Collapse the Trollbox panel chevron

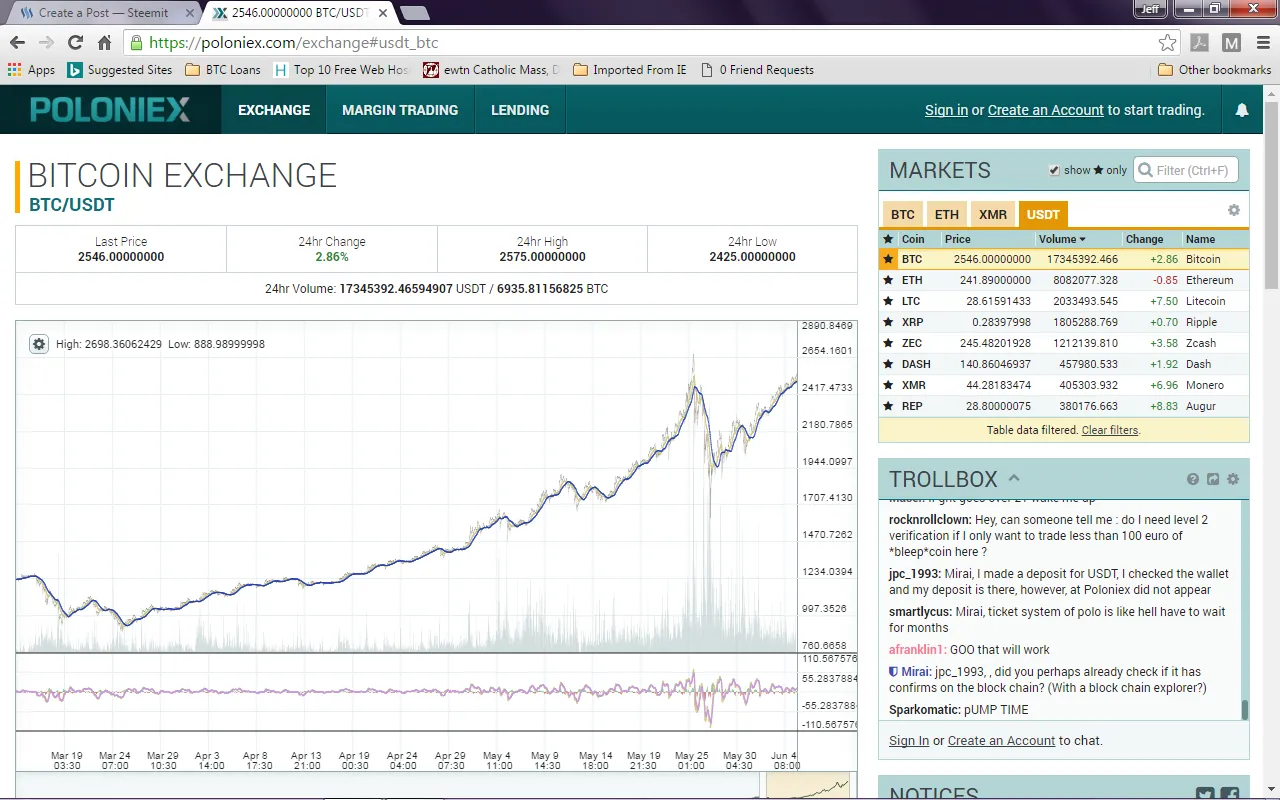point(1014,478)
